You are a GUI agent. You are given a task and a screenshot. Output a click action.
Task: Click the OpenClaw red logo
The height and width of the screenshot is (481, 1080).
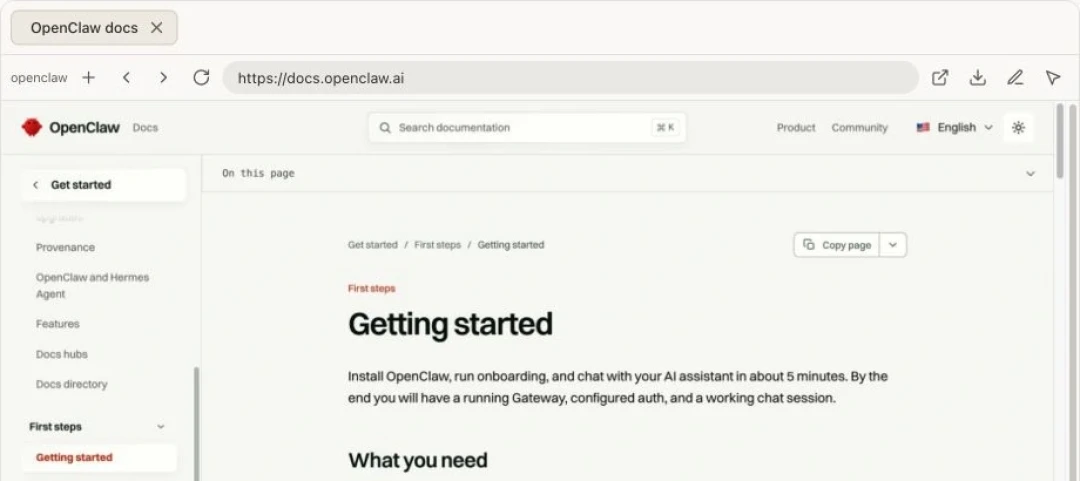click(32, 127)
